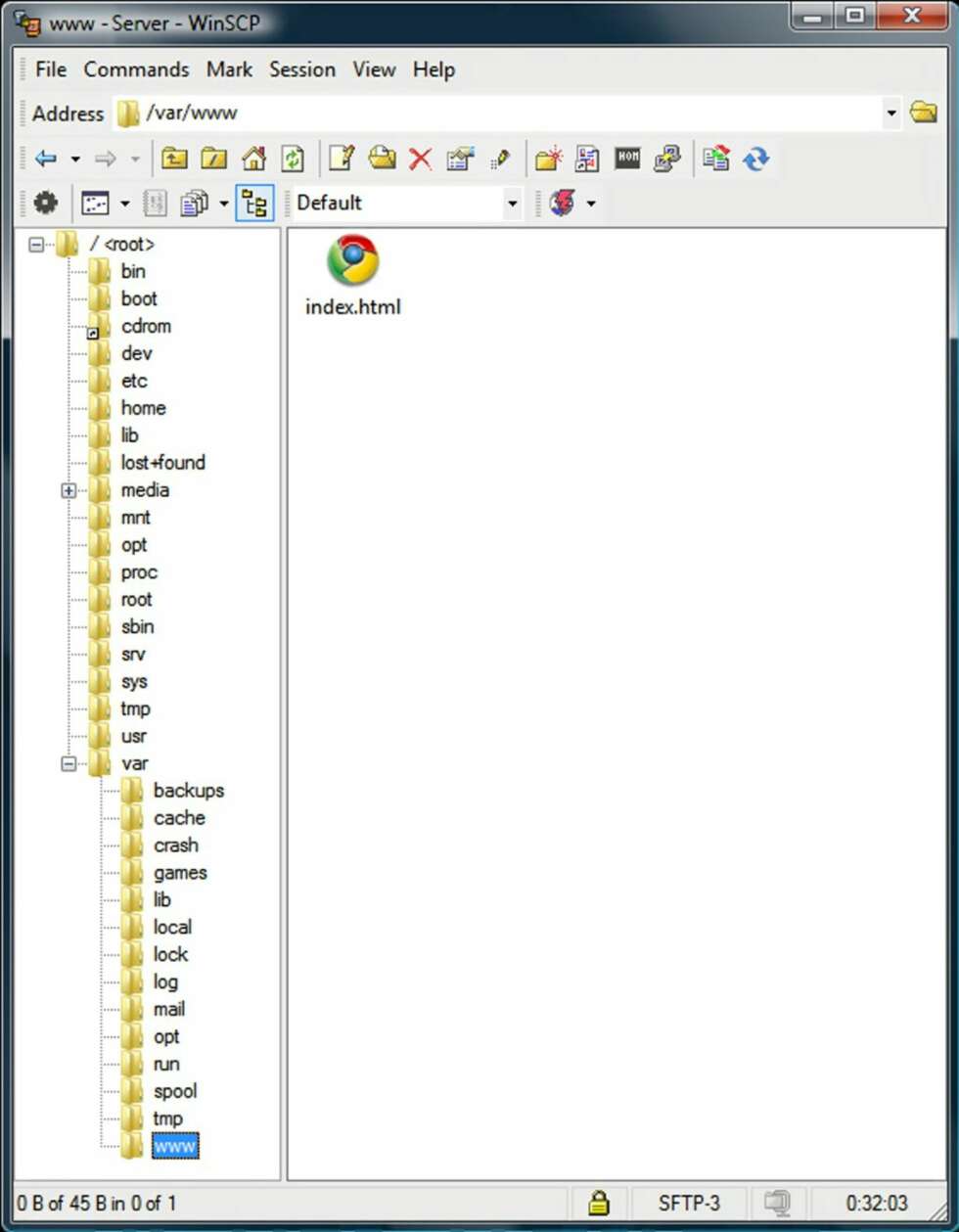
Task: Open the Commands menu
Action: pos(136,69)
